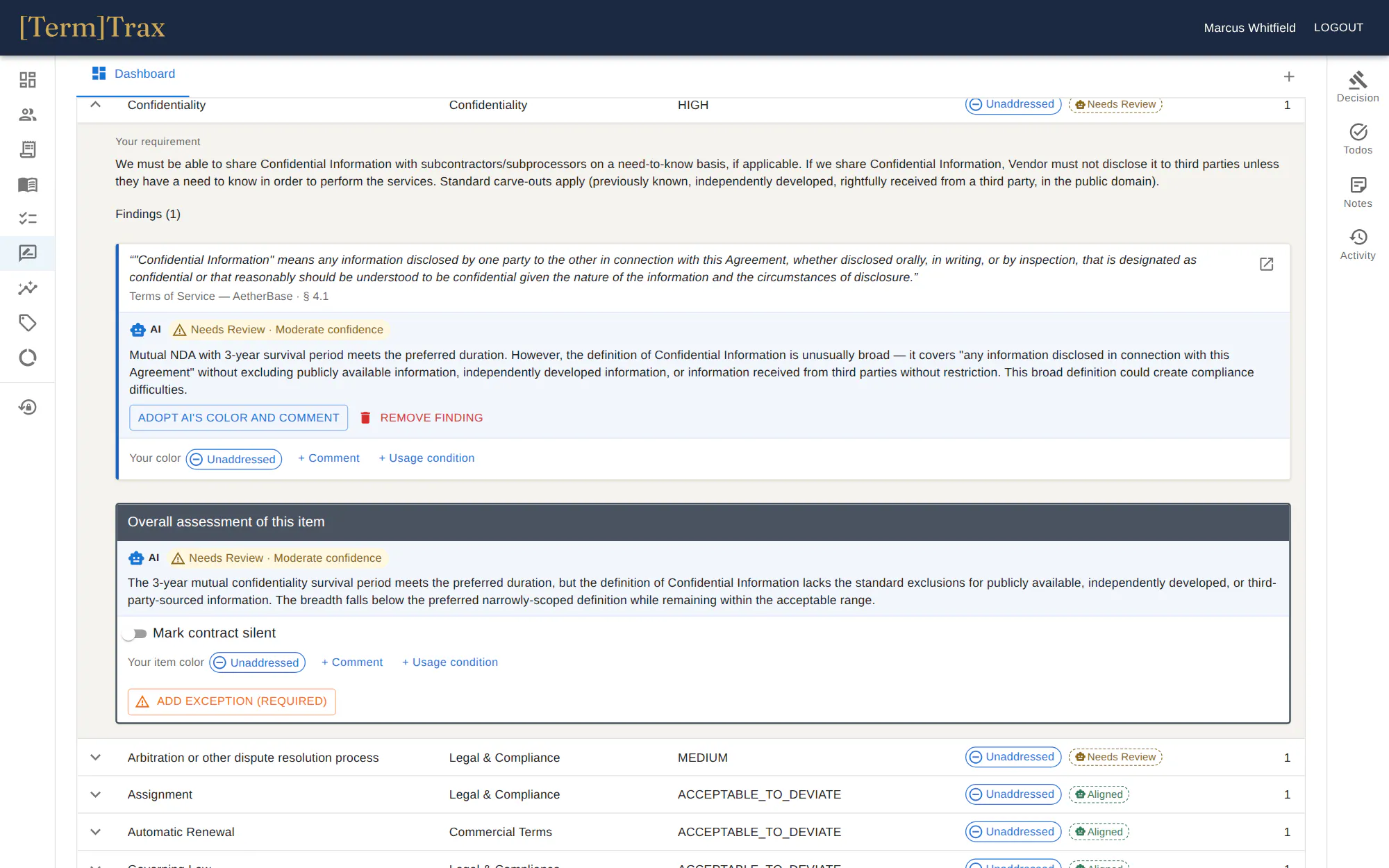Change finding's Your color Unaddressed chip
Image resolution: width=1389 pixels, height=868 pixels.
pos(234,459)
